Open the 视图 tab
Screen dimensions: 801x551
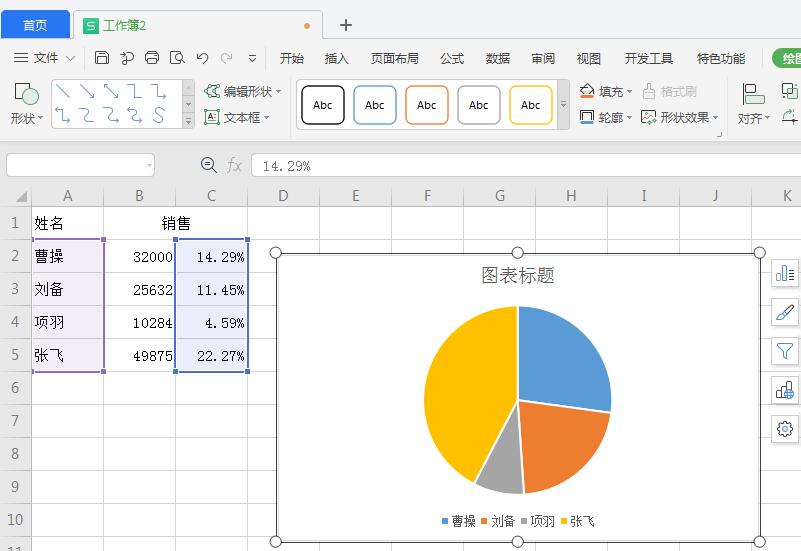click(588, 58)
